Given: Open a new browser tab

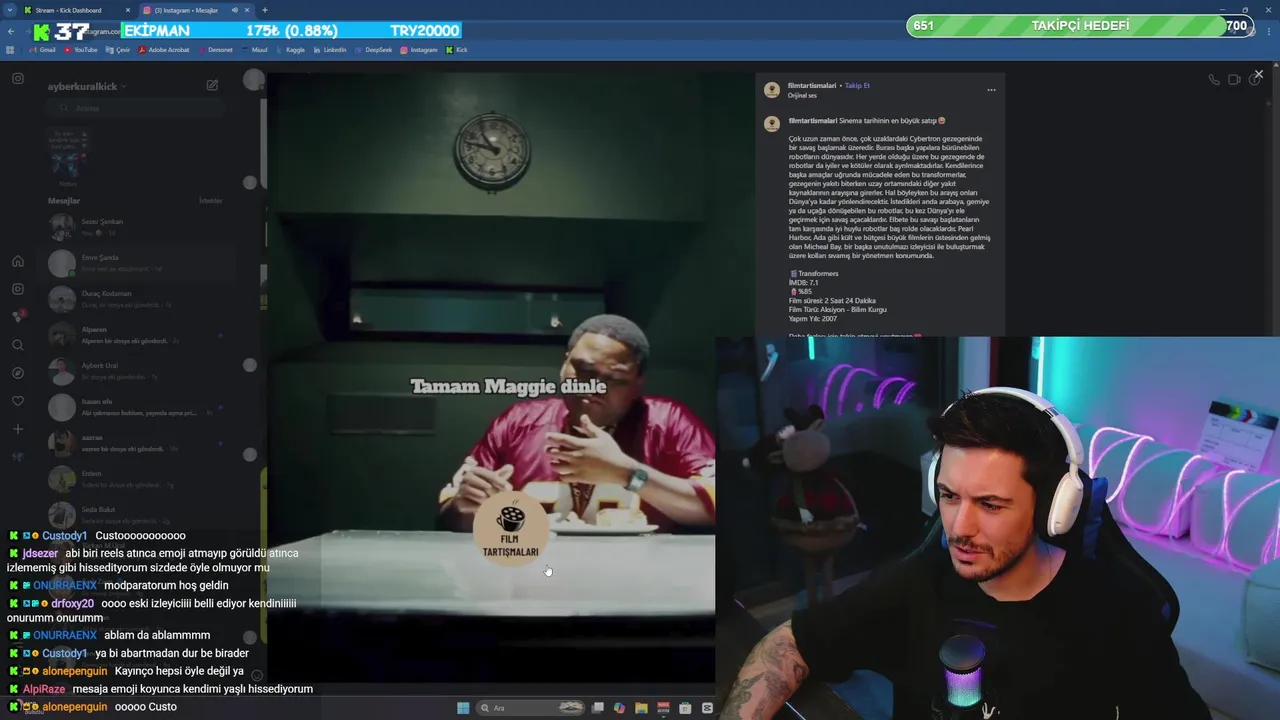Looking at the screenshot, I should [265, 10].
